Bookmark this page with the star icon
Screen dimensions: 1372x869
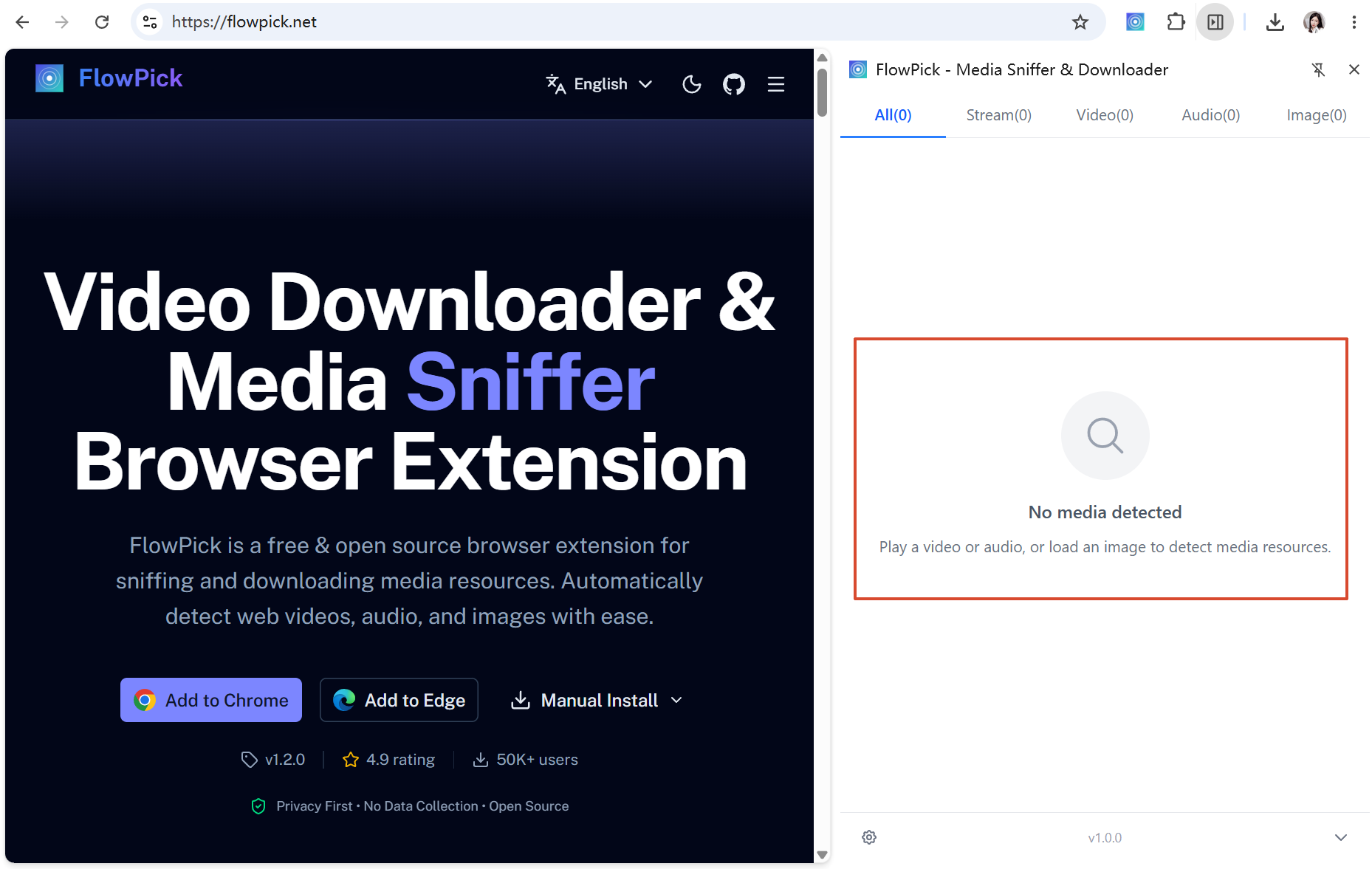pos(1080,22)
